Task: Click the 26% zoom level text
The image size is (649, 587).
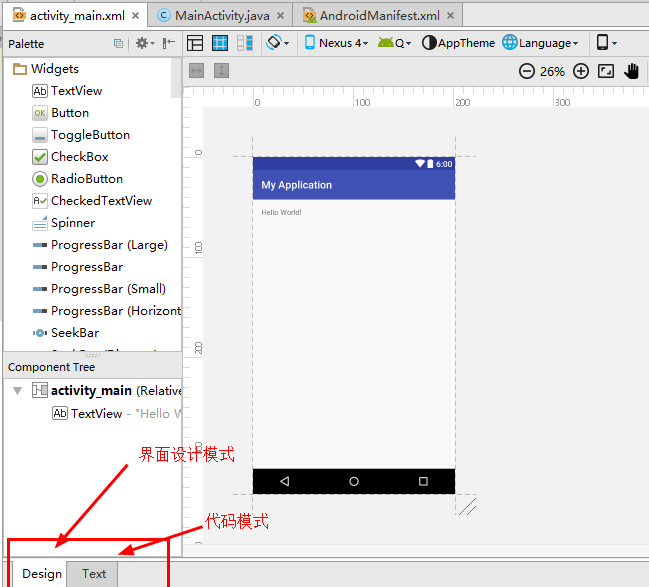Action: click(553, 72)
